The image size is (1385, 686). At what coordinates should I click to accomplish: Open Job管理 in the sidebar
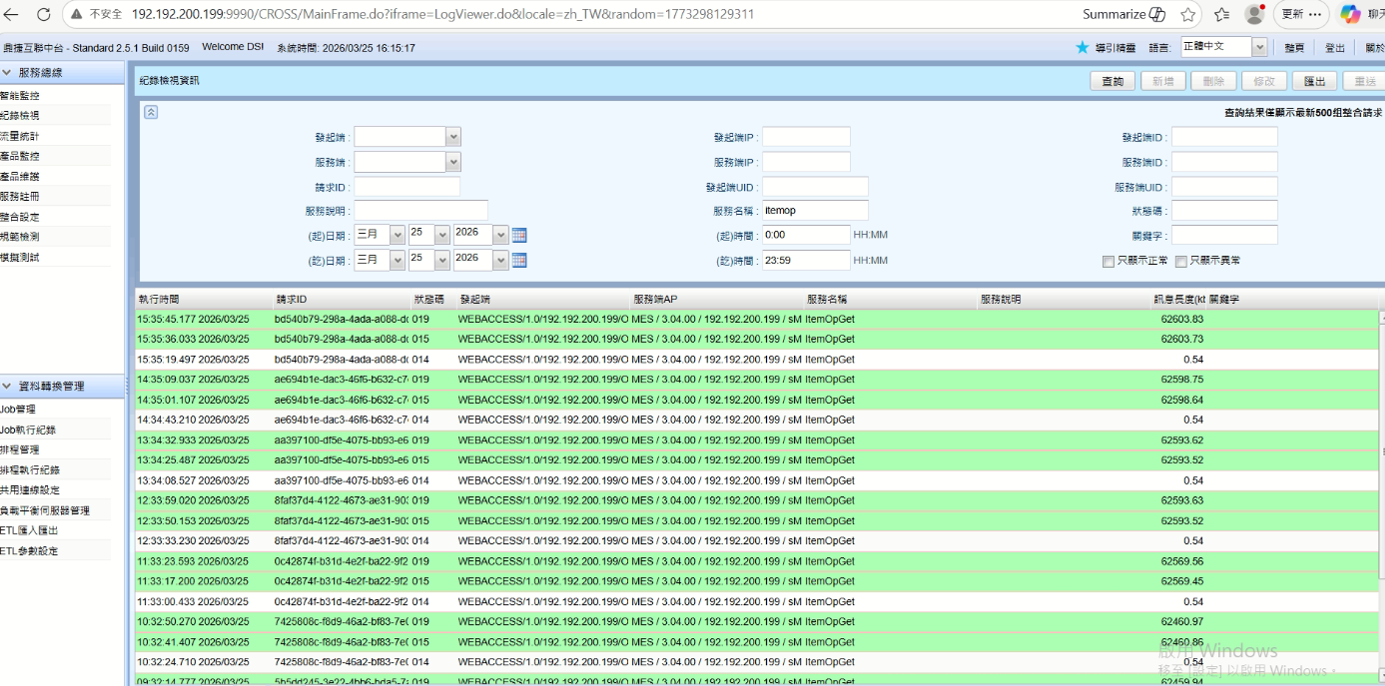pos(18,409)
